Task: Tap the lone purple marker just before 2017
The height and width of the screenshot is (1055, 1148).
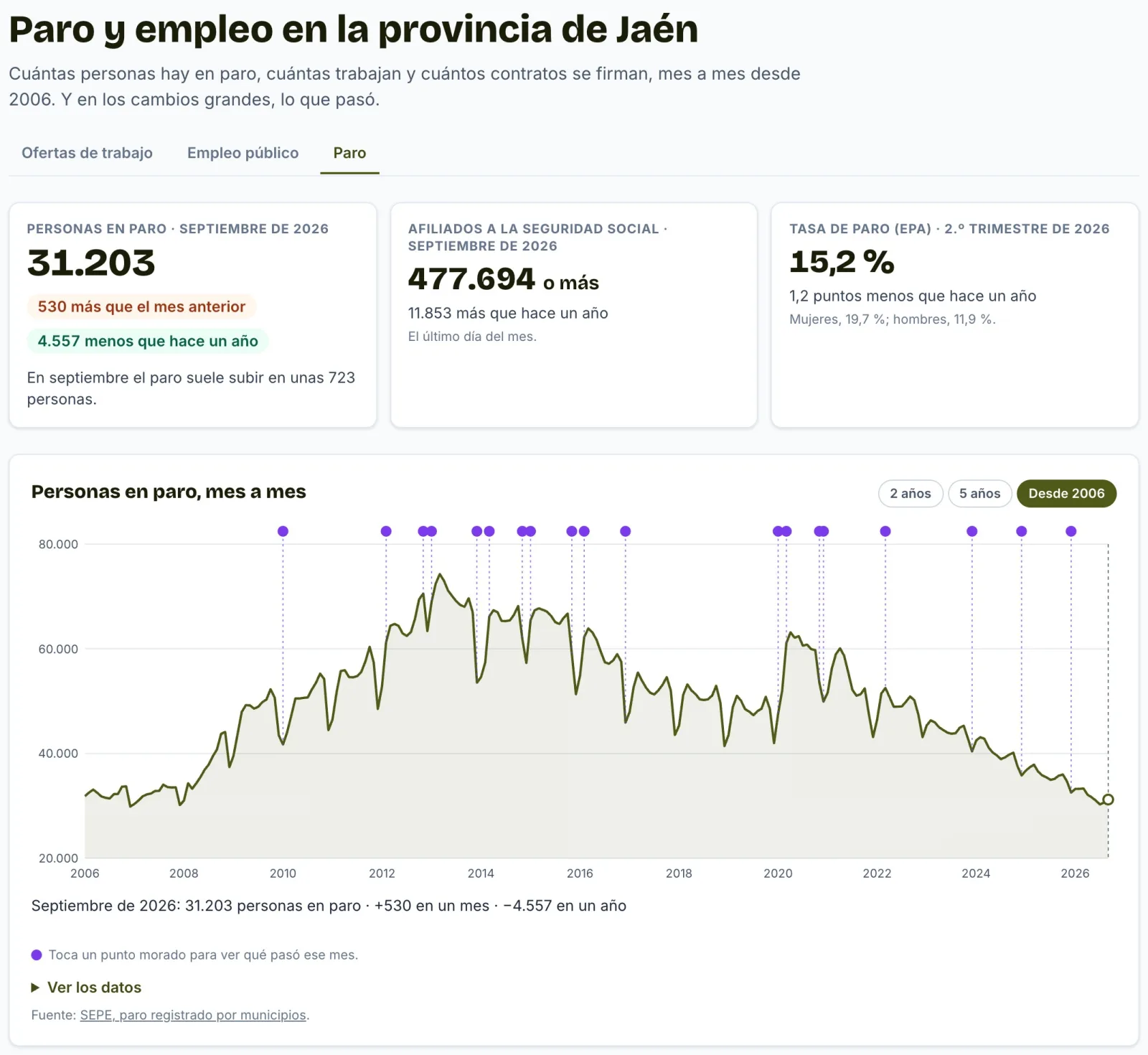Action: pyautogui.click(x=626, y=531)
